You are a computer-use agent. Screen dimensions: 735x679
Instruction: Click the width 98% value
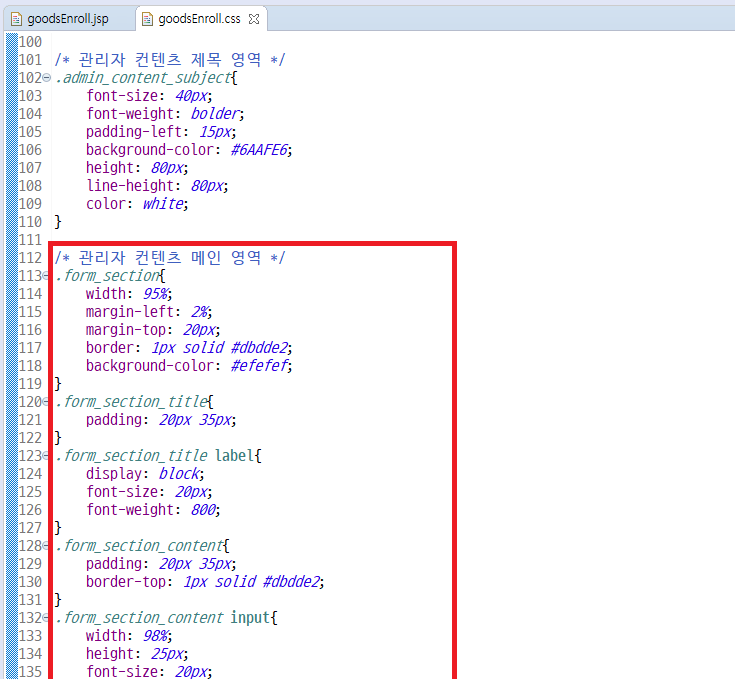point(156,636)
